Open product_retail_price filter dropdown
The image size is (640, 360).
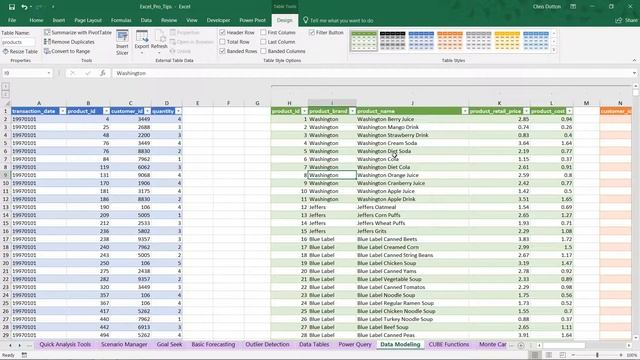(526, 111)
